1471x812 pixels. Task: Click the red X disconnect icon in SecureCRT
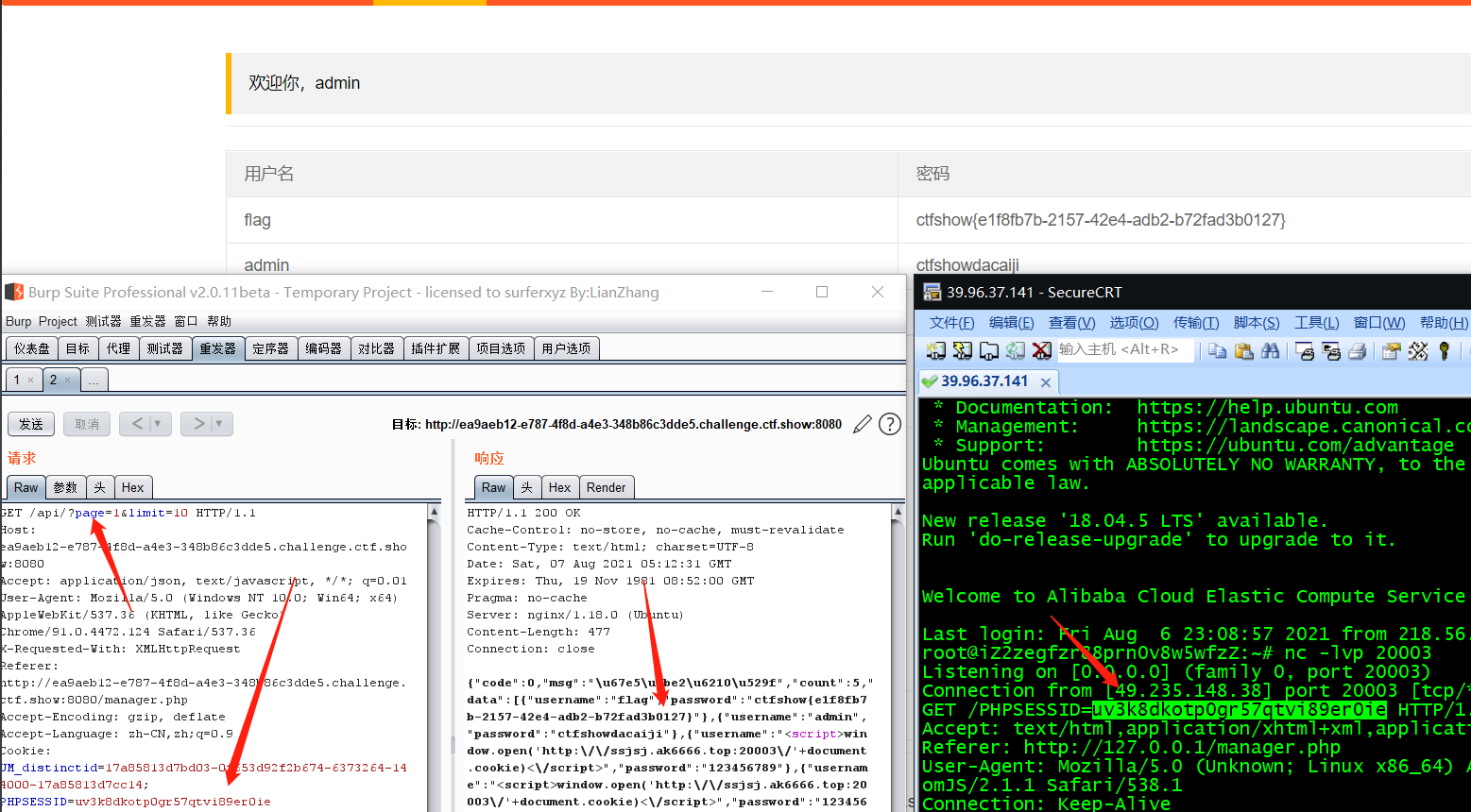click(x=1042, y=350)
